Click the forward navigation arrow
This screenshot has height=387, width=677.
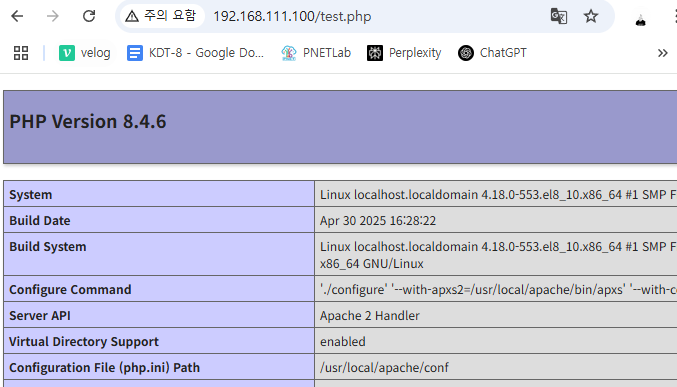click(53, 16)
